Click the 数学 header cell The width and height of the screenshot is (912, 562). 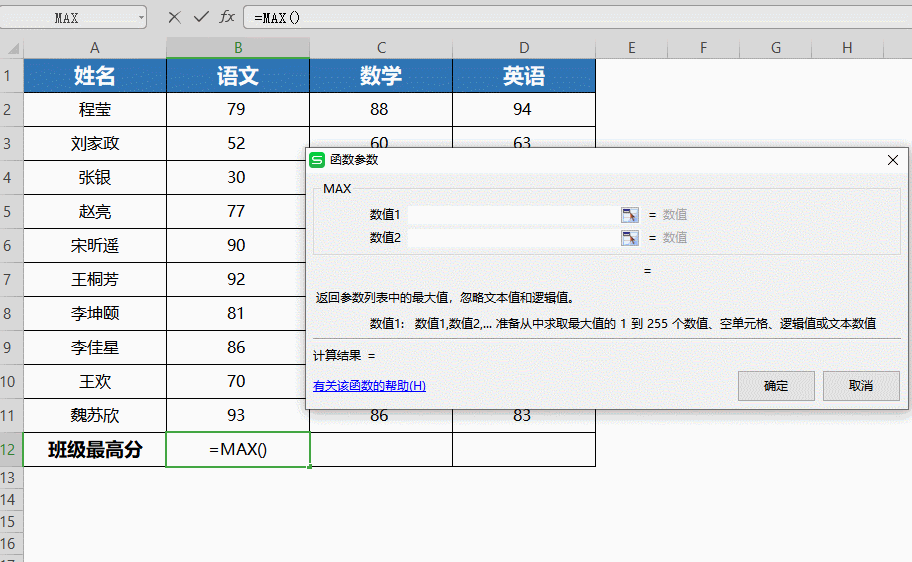point(381,76)
